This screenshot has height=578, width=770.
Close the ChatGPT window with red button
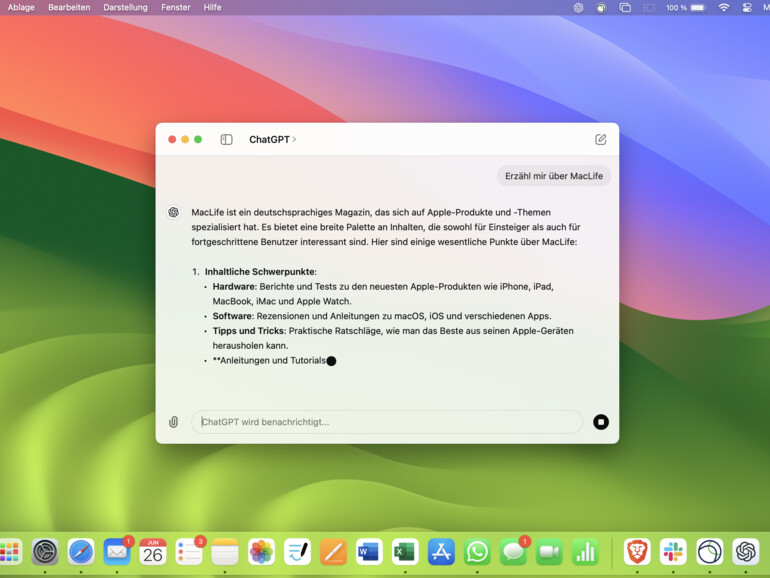172,139
